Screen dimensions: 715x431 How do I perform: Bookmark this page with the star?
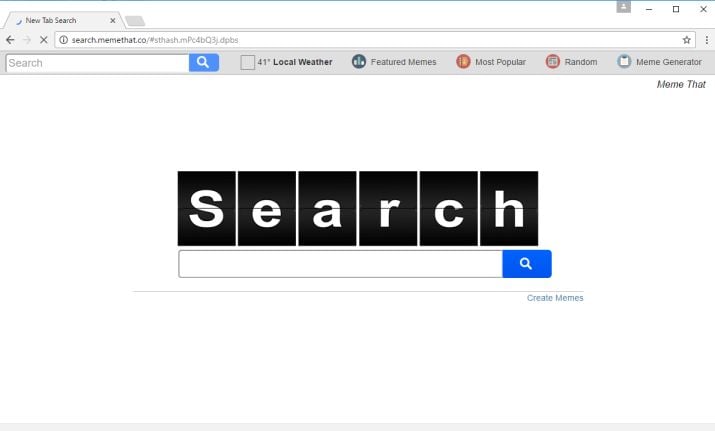pyautogui.click(x=687, y=40)
